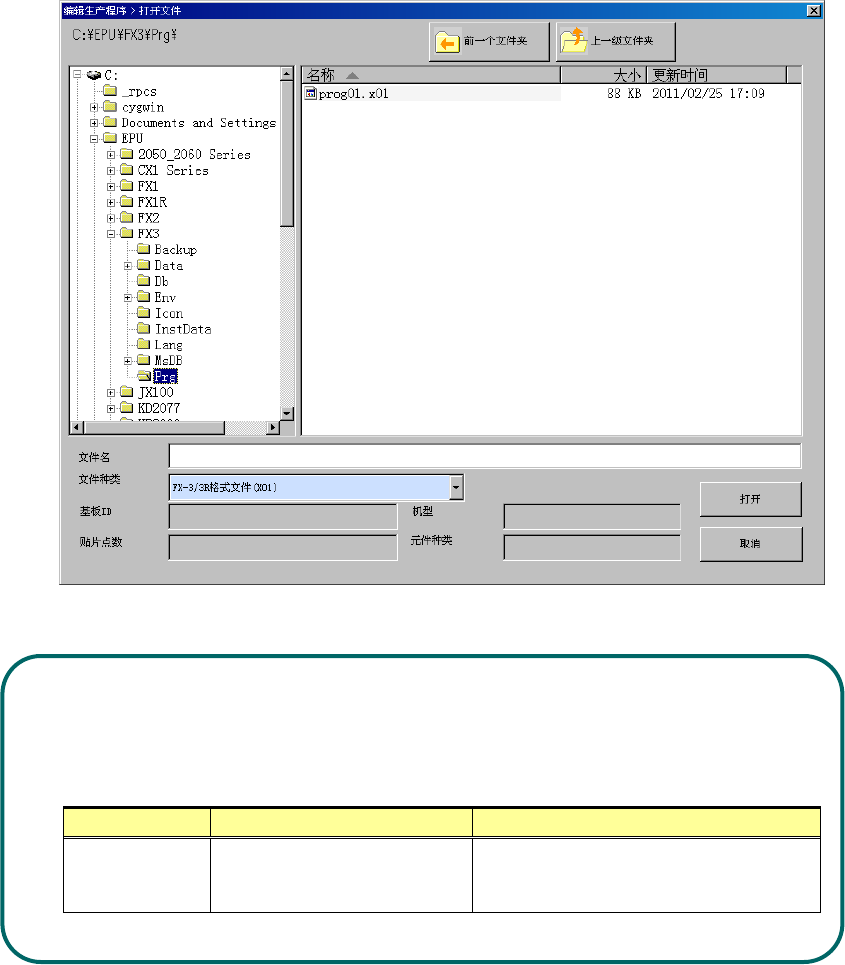The width and height of the screenshot is (845, 965).
Task: Expand the FX2 folder
Action: 111,218
